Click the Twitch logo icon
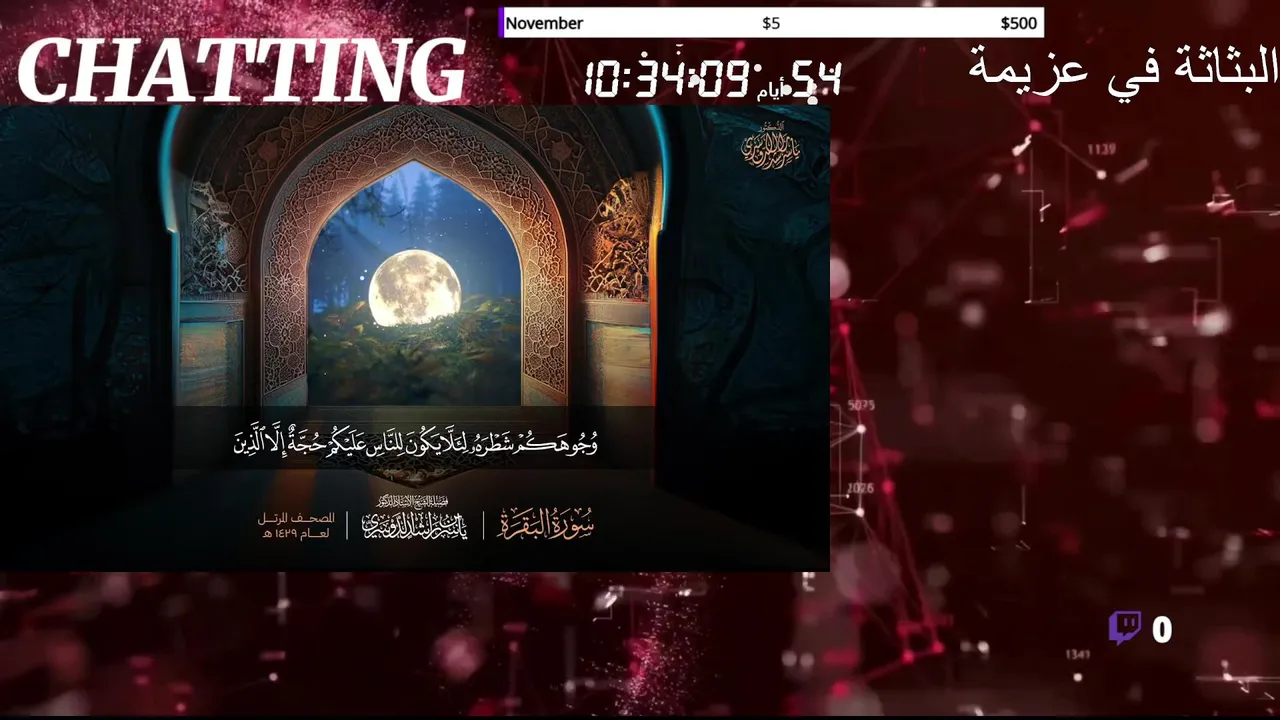Image resolution: width=1280 pixels, height=720 pixels. [x=1125, y=628]
